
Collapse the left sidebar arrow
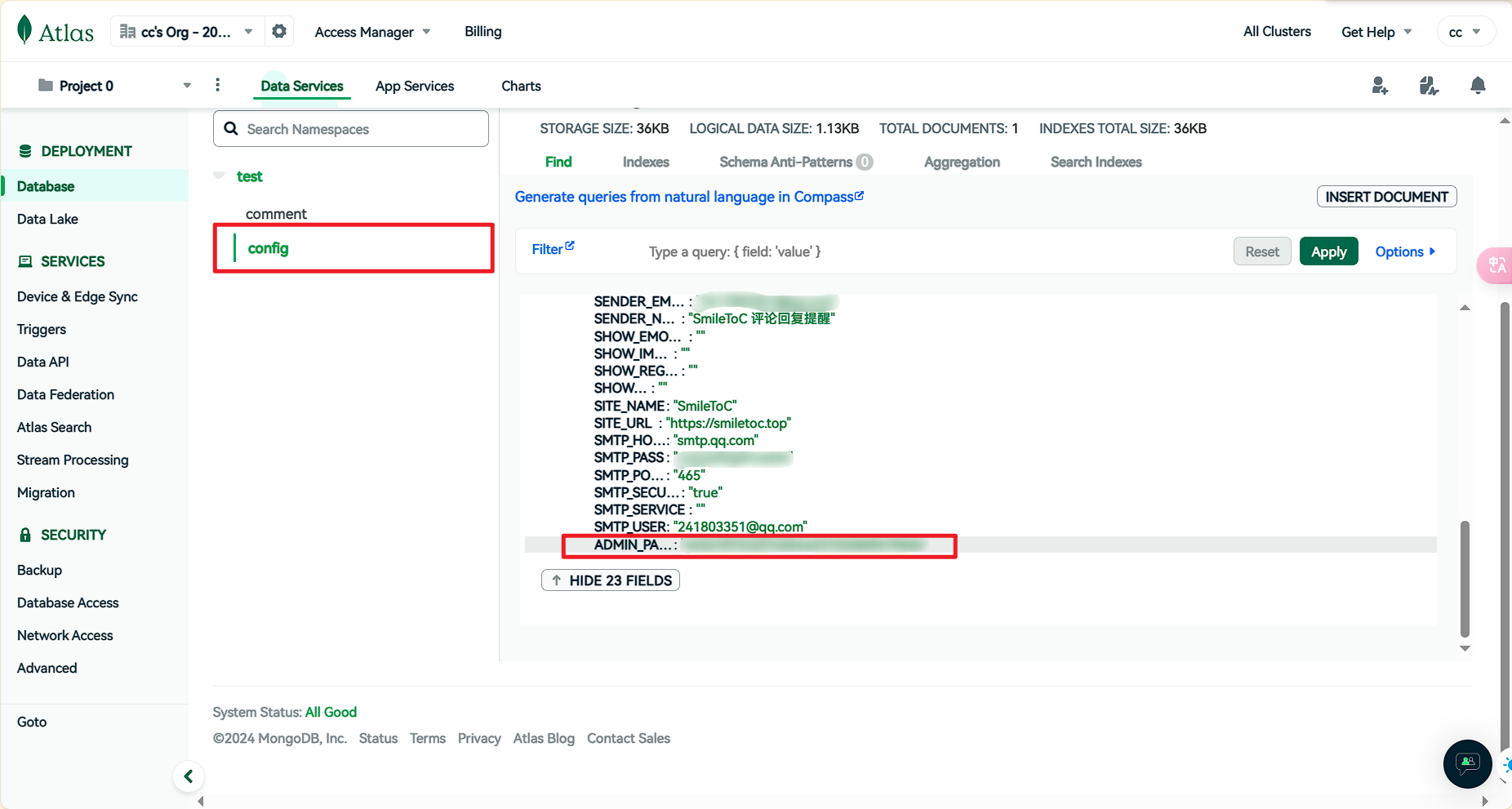coord(189,776)
